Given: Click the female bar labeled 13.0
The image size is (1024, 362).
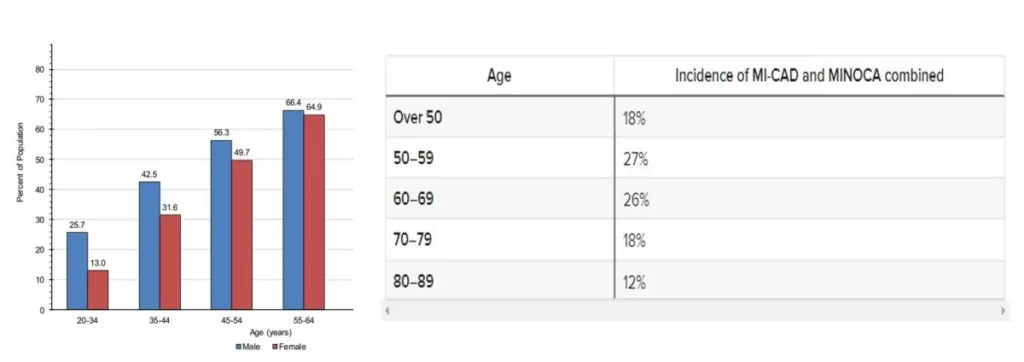Looking at the screenshot, I should click(98, 290).
